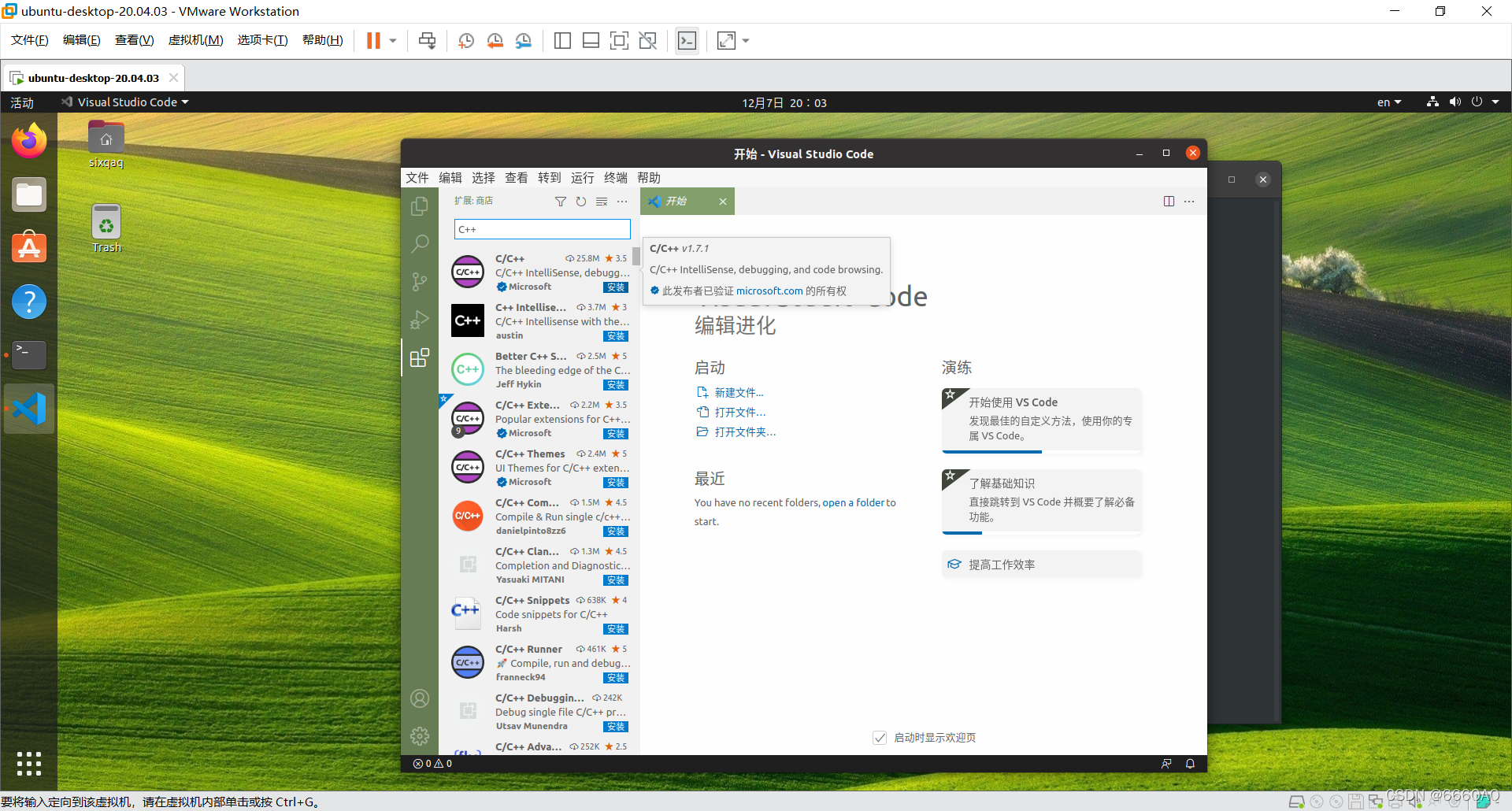Expand the VMware stretch guest dropdown arrow
The image size is (1512, 811).
pyautogui.click(x=746, y=41)
